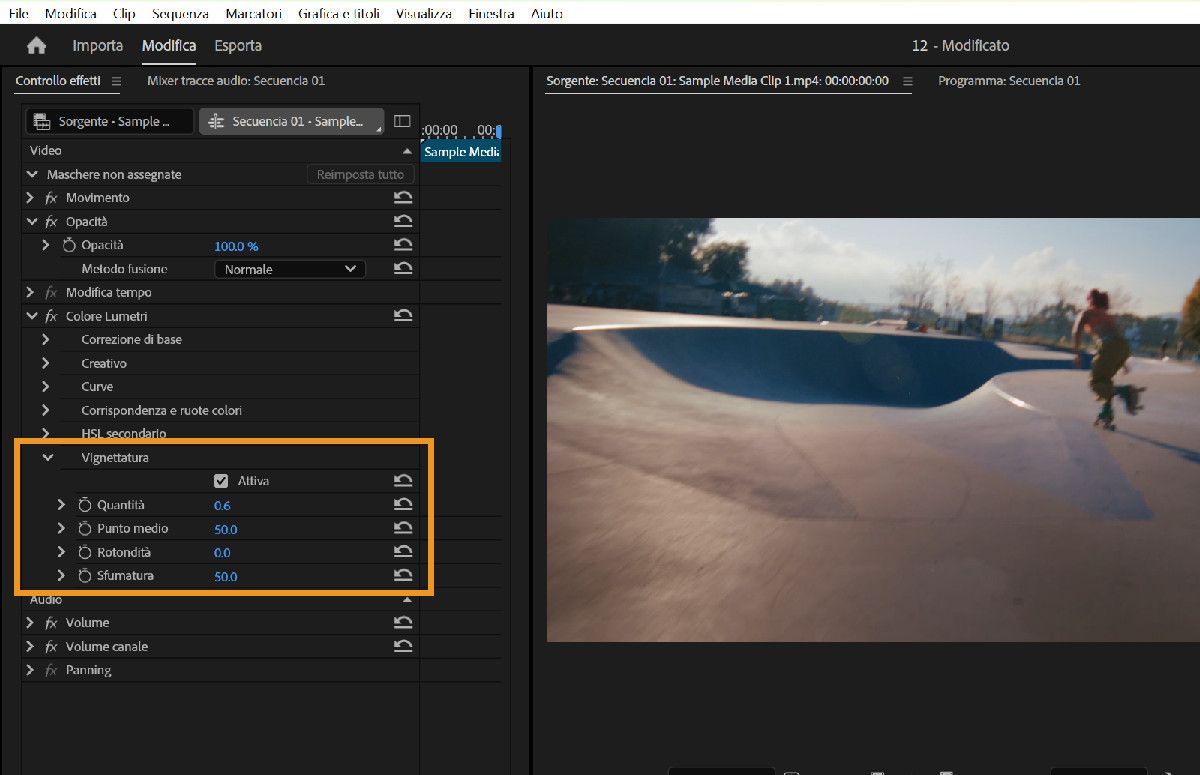This screenshot has height=775, width=1200.
Task: Click the Reimposta tutto button
Action: [x=360, y=174]
